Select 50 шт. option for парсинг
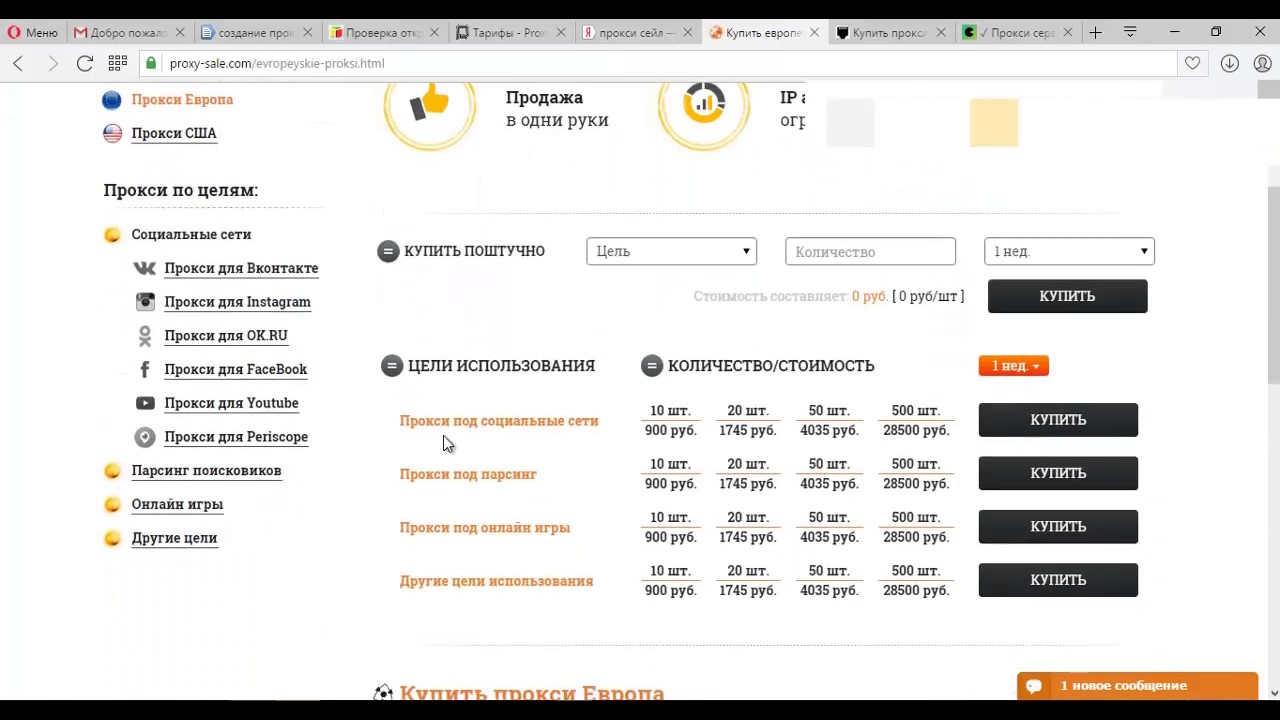This screenshot has height=720, width=1280. pyautogui.click(x=828, y=474)
